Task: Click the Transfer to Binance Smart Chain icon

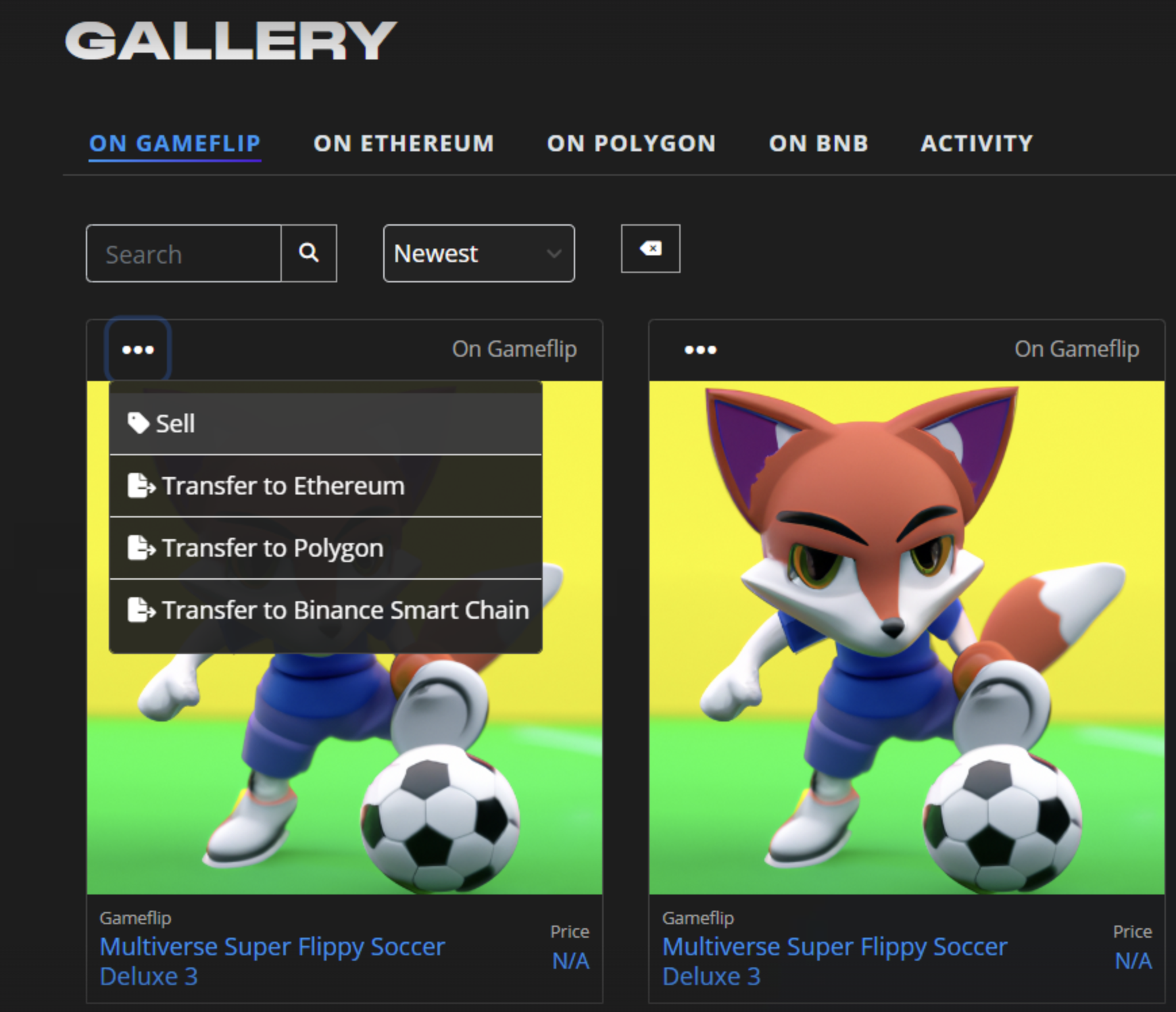Action: point(141,610)
